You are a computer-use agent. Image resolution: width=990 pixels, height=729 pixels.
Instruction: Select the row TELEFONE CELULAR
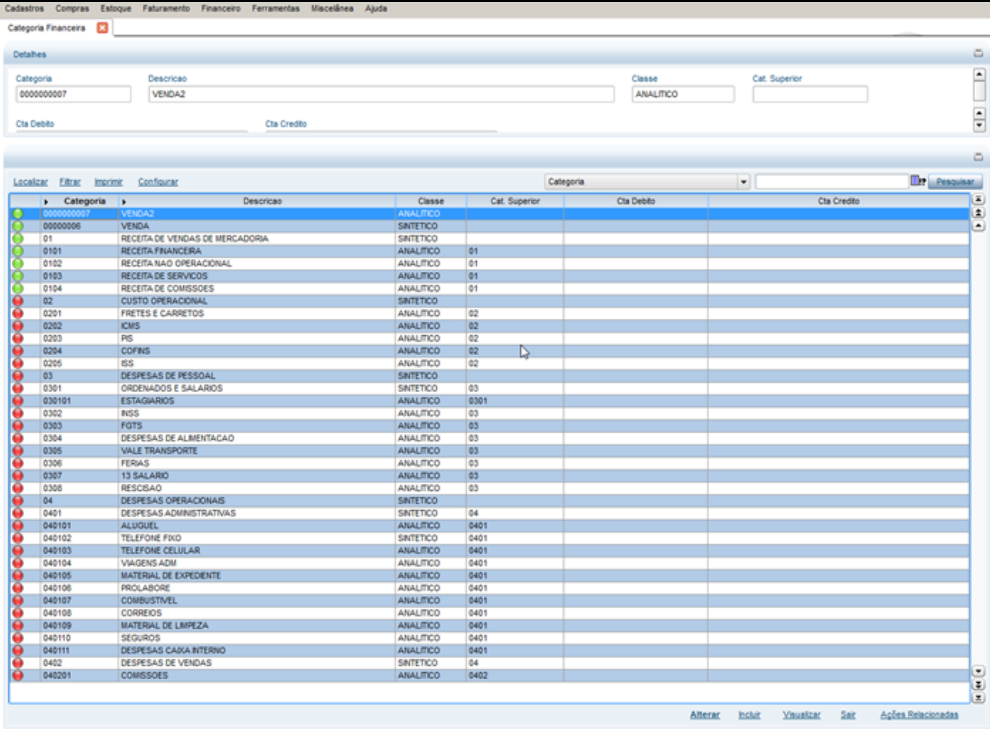point(489,550)
